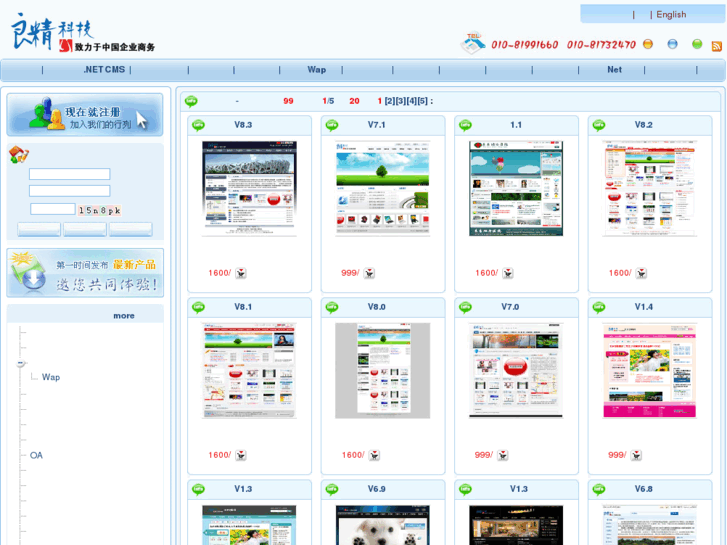Collapse the tree node above Wap

click(x=20, y=363)
